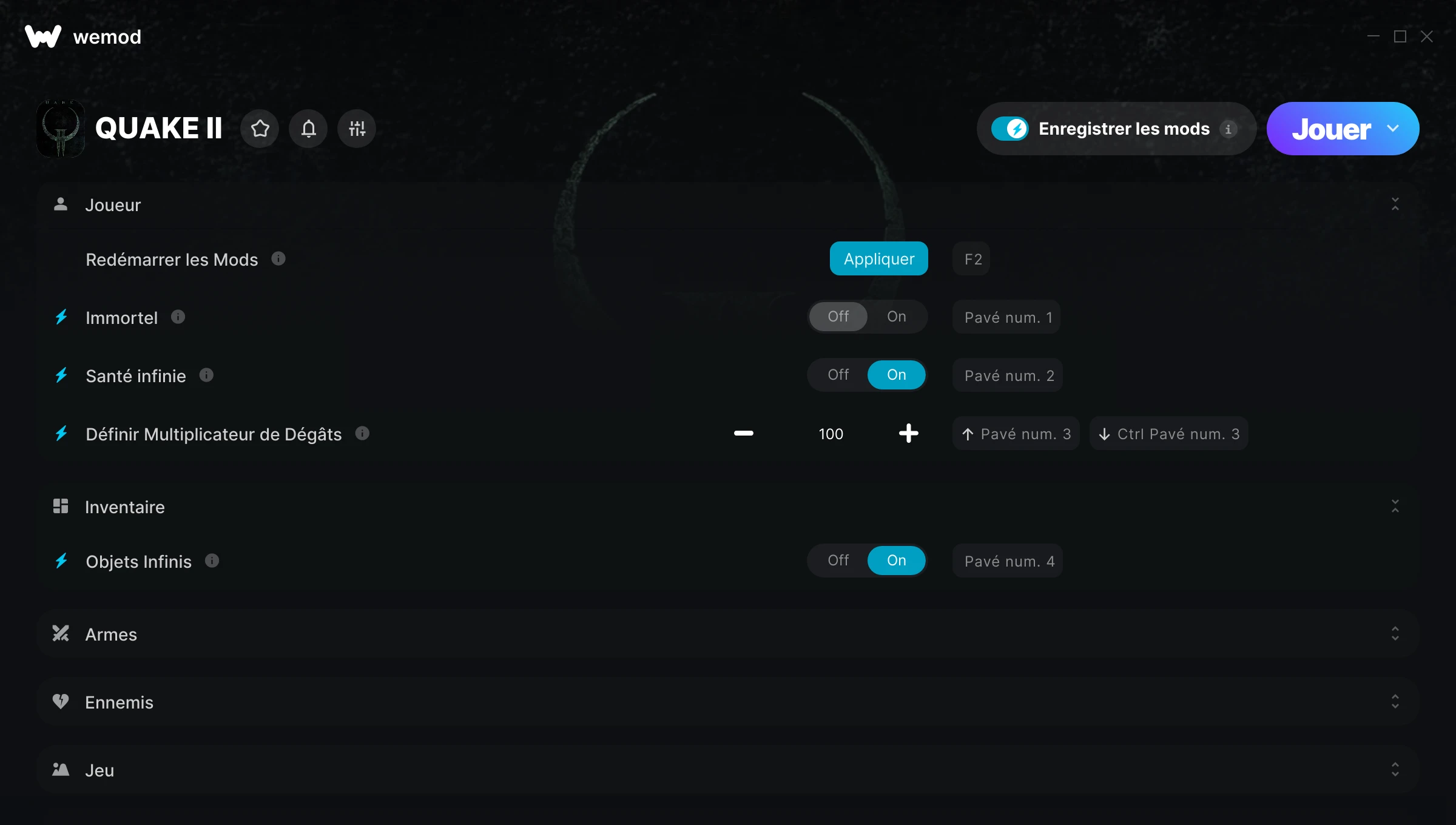Viewport: 1456px width, 825px height.
Task: Change the Pavé num. 1 hotkey
Action: tap(1006, 317)
